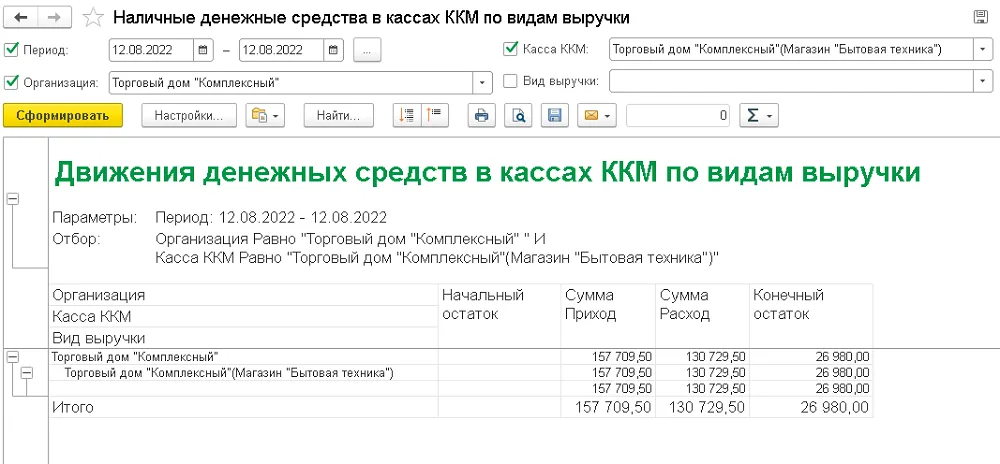Open calendar for period start date
The height and width of the screenshot is (464, 1000).
pos(202,50)
